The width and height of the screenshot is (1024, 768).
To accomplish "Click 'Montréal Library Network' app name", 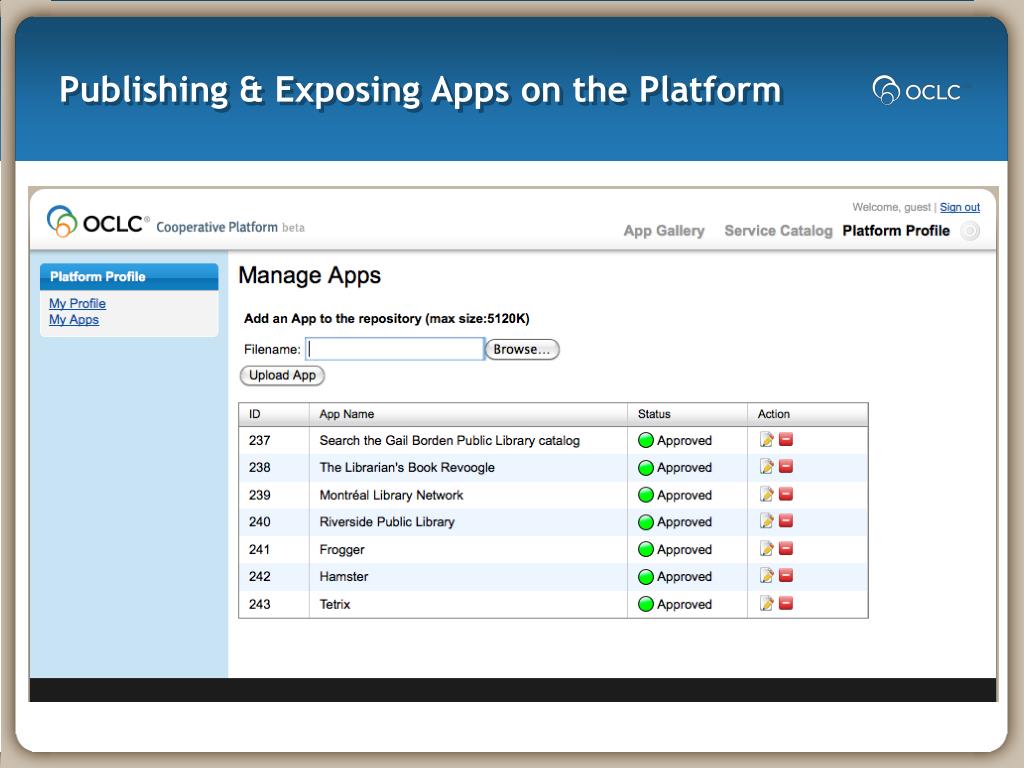I will pyautogui.click(x=391, y=495).
